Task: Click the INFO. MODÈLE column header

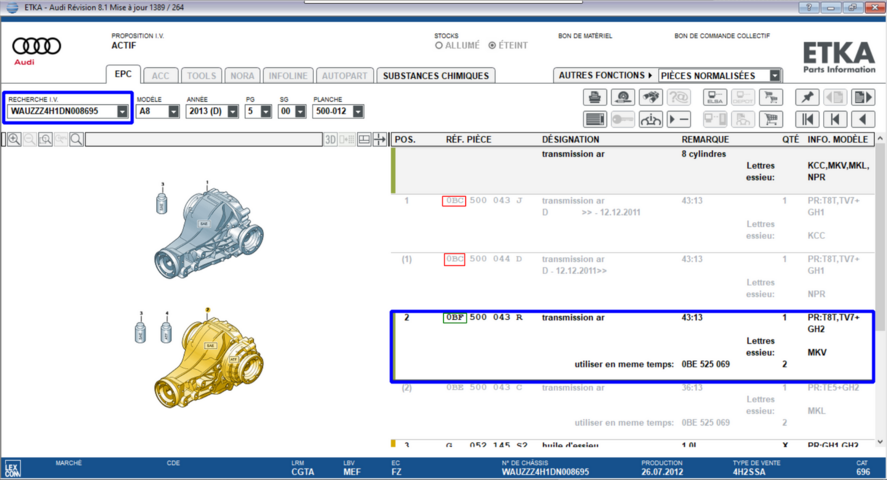Action: pyautogui.click(x=837, y=140)
